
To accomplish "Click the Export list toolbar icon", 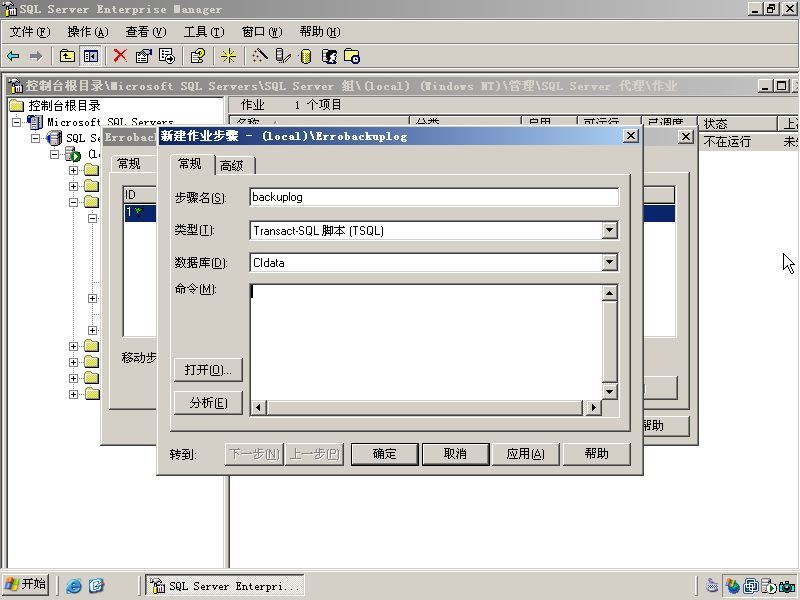I will (167, 56).
